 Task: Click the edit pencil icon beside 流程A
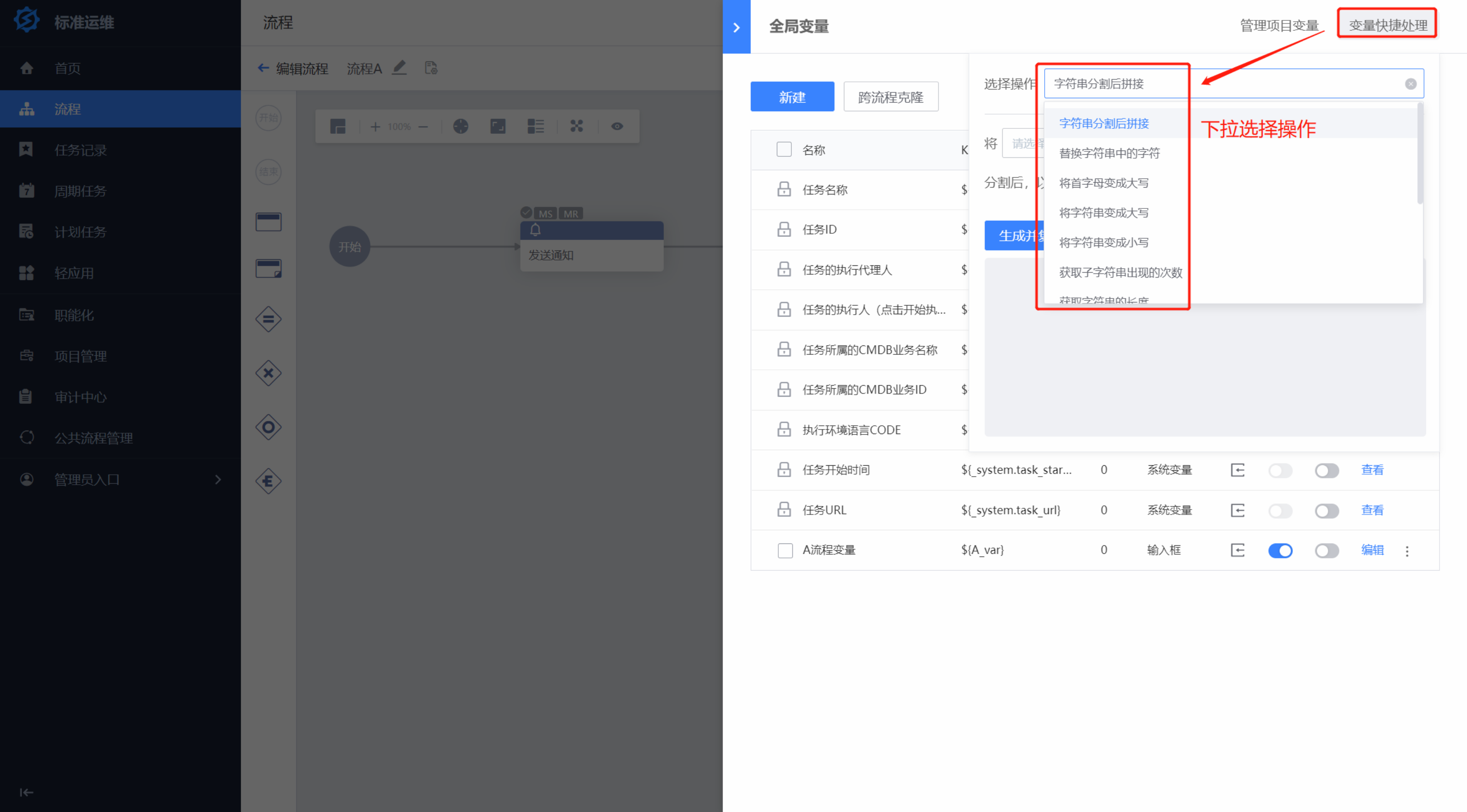[399, 68]
